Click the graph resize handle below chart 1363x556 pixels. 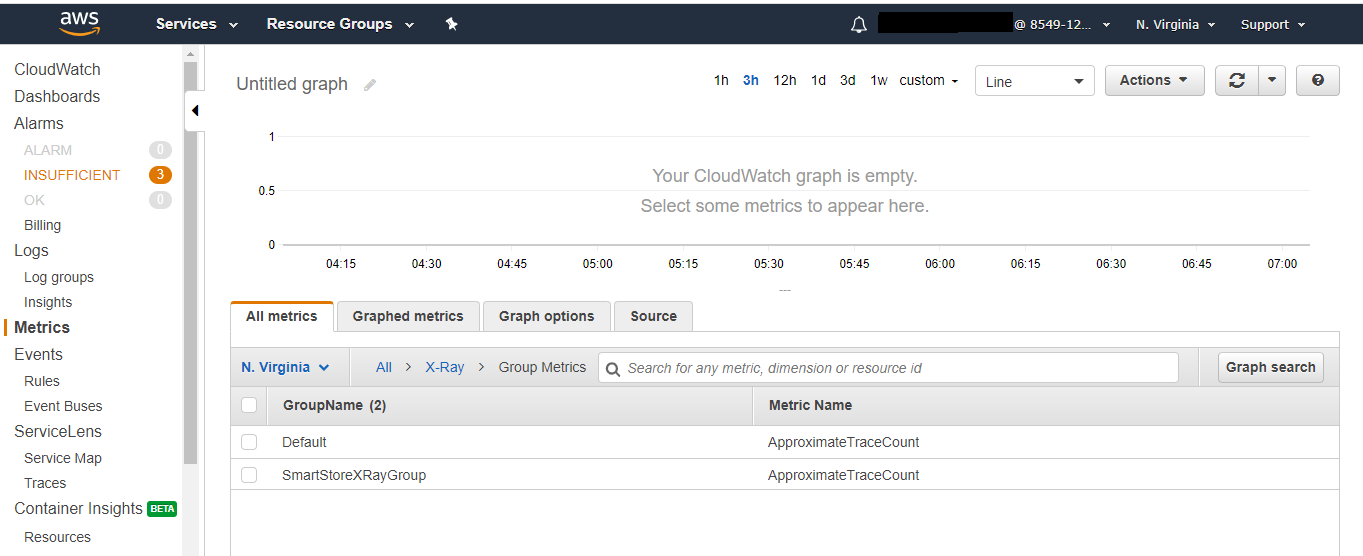784,290
